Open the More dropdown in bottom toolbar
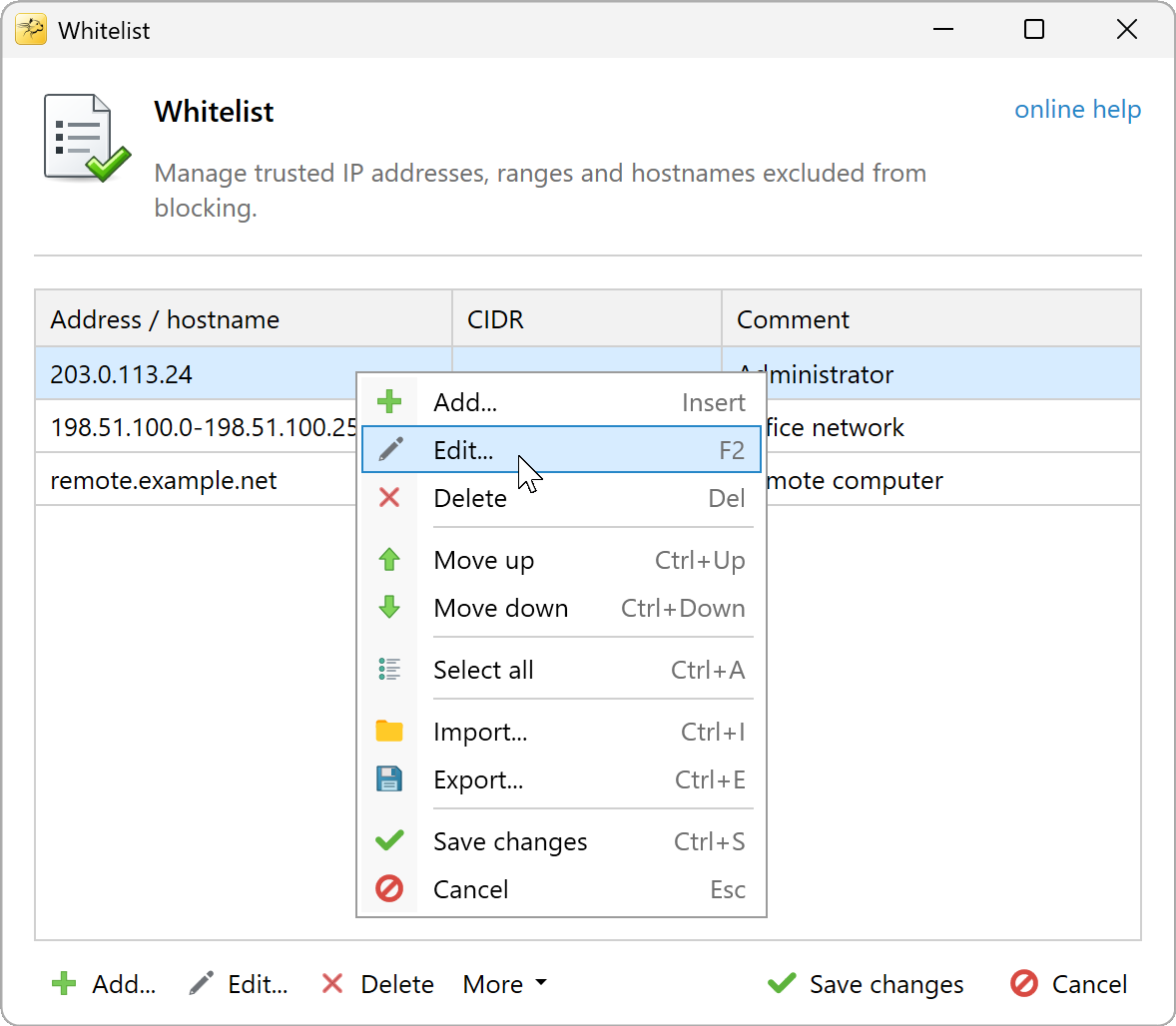The width and height of the screenshot is (1176, 1026). pyautogui.click(x=505, y=983)
